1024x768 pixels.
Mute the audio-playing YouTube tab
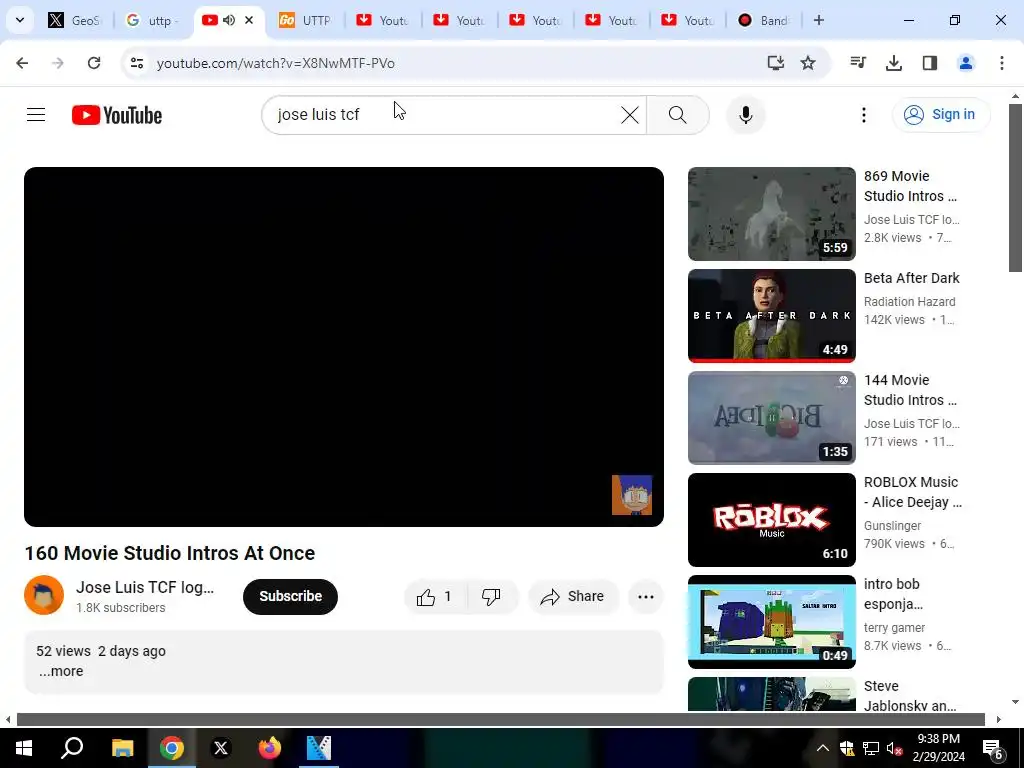(229, 20)
